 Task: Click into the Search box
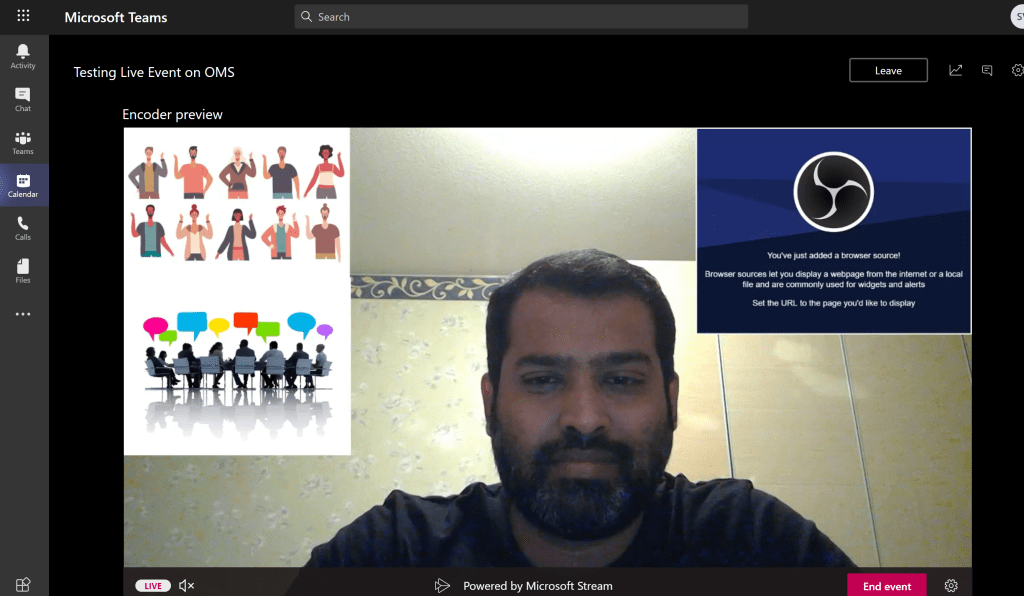[x=521, y=17]
